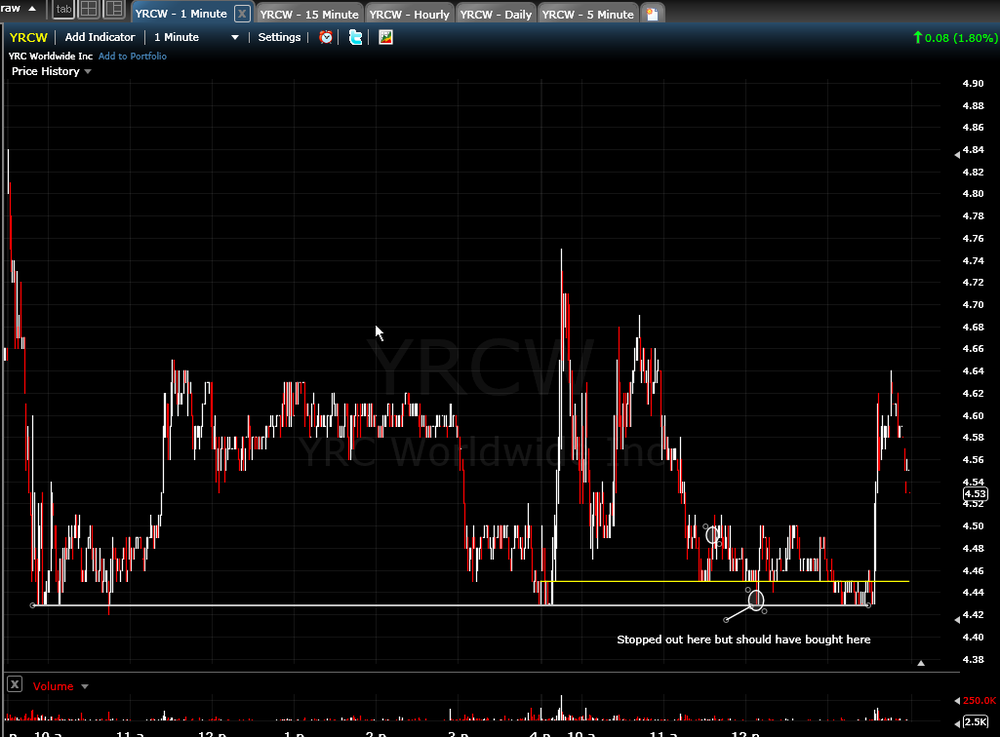Click the YRC Worldwide Inc company name
The height and width of the screenshot is (737, 1000).
tap(50, 56)
